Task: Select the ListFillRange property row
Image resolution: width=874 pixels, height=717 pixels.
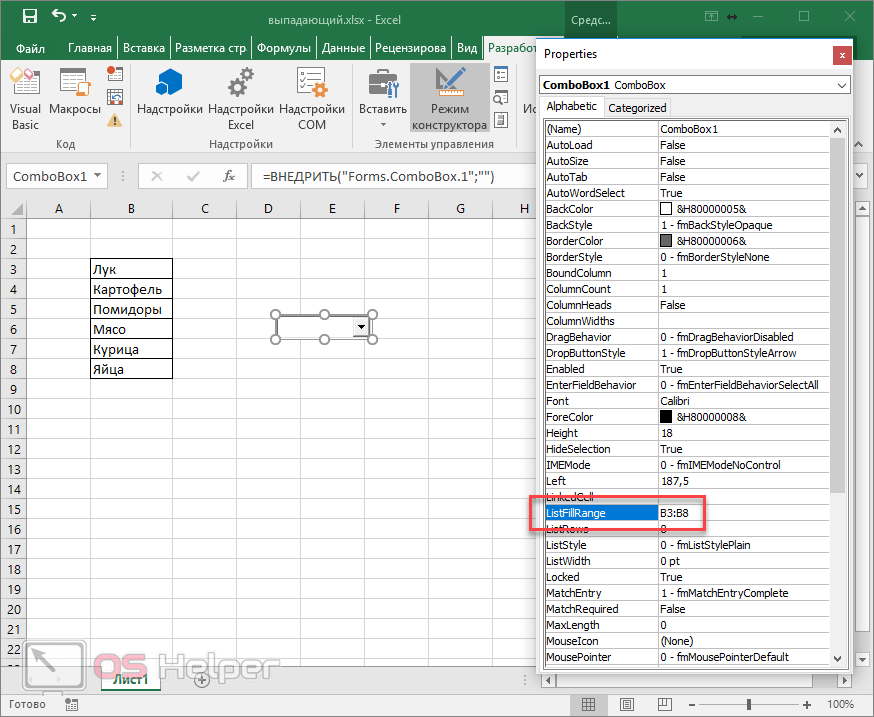Action: pyautogui.click(x=600, y=513)
